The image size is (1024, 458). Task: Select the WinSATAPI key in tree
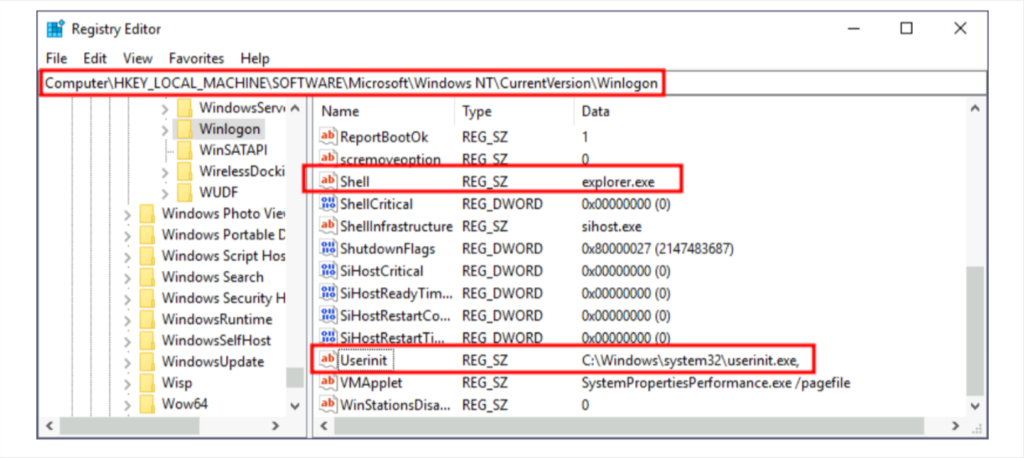click(x=232, y=150)
